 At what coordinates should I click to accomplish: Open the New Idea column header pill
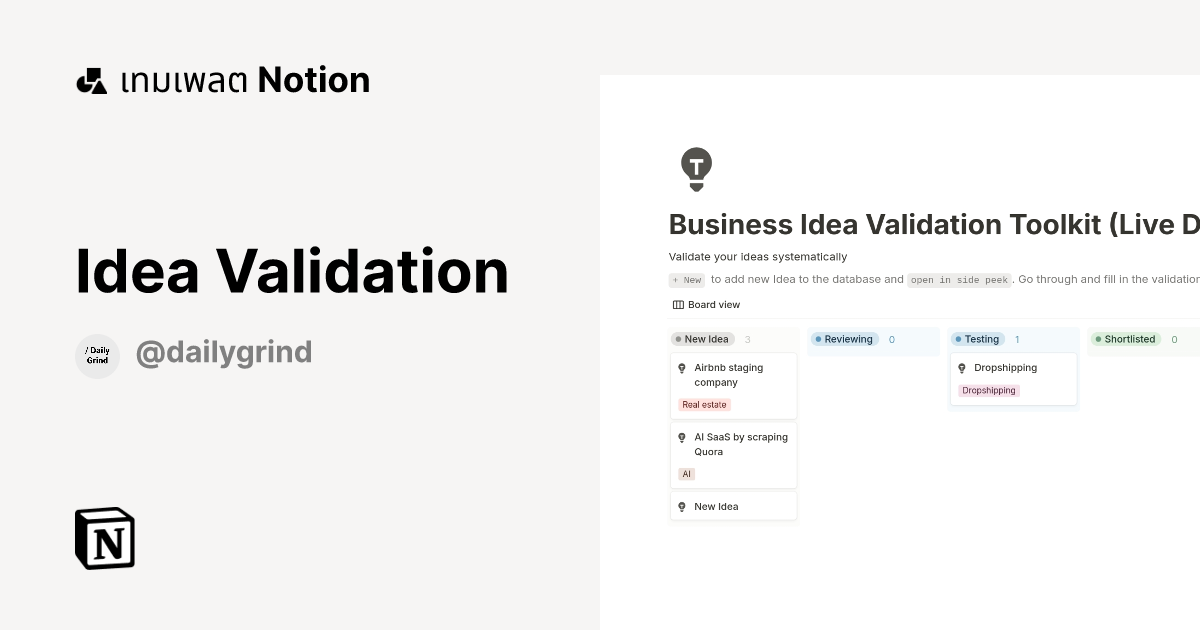[702, 339]
